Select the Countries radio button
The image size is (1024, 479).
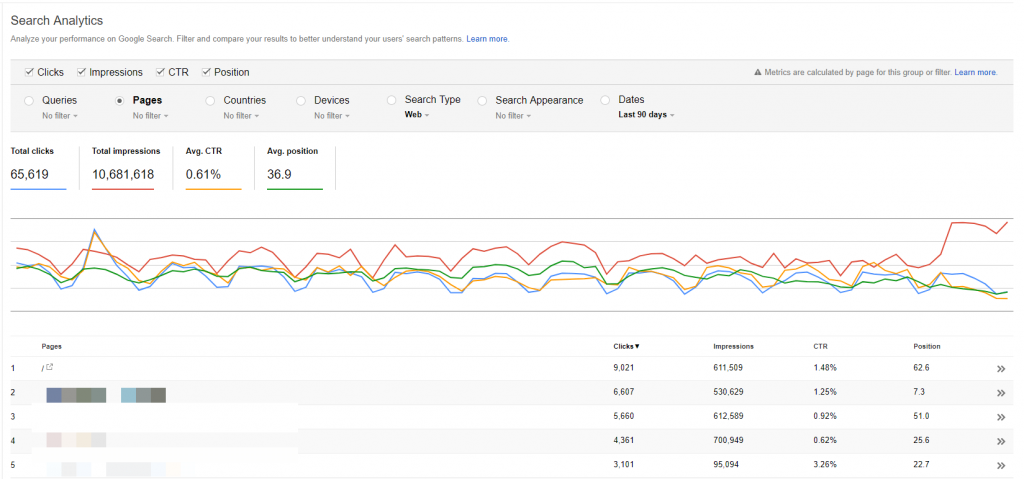coord(210,101)
